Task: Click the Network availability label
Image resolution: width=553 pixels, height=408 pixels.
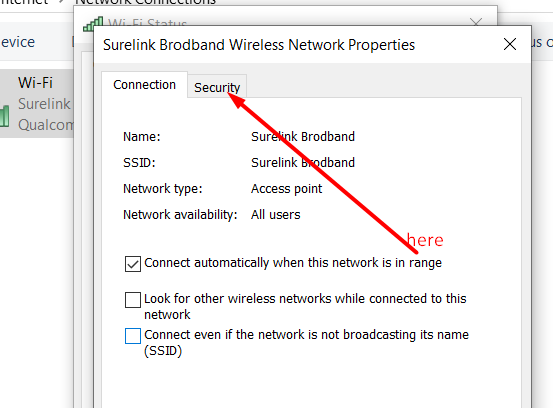Action: [x=180, y=215]
